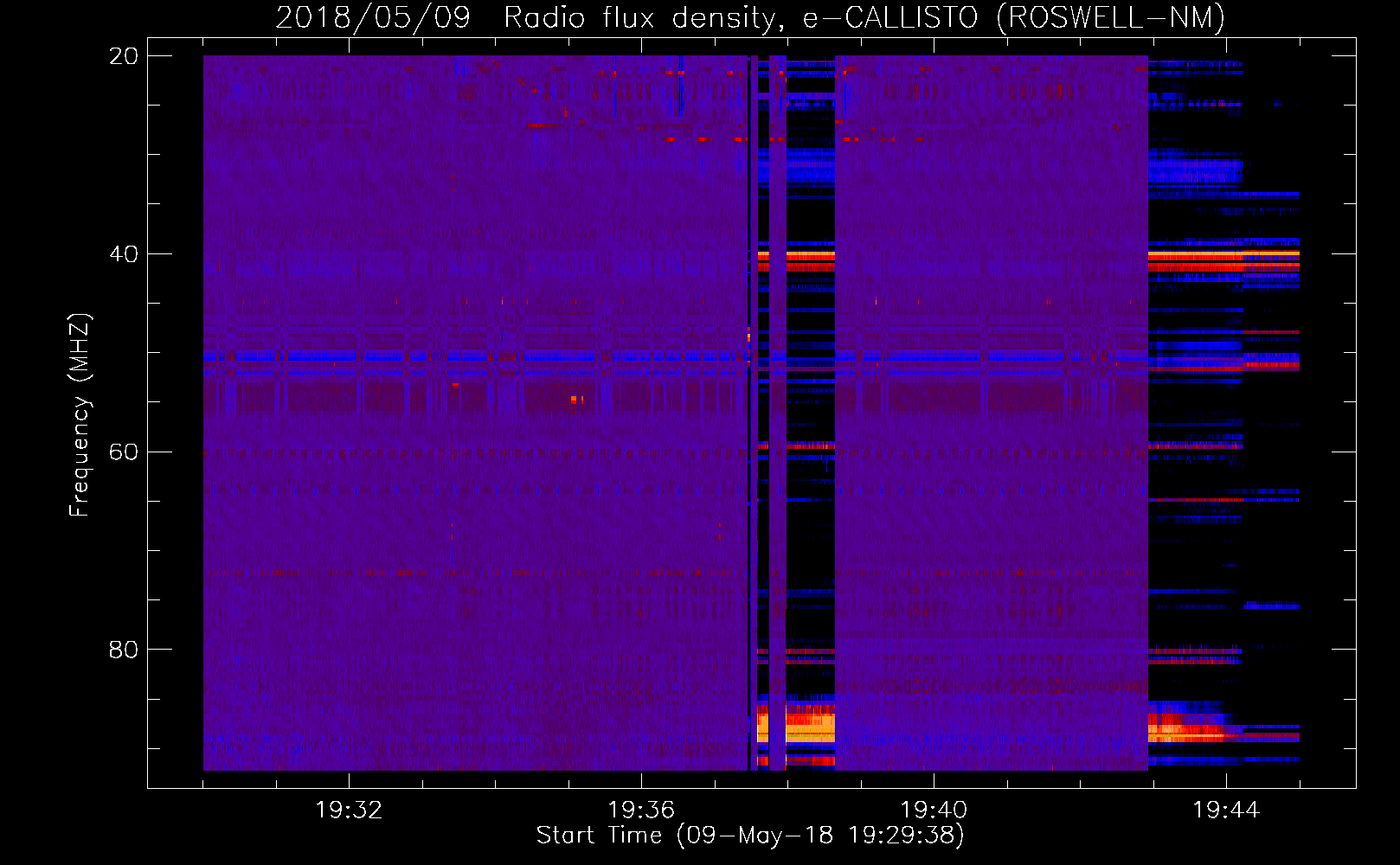Click the 60 frequency tick label
Screen dimensions: 1400x865
[x=124, y=452]
